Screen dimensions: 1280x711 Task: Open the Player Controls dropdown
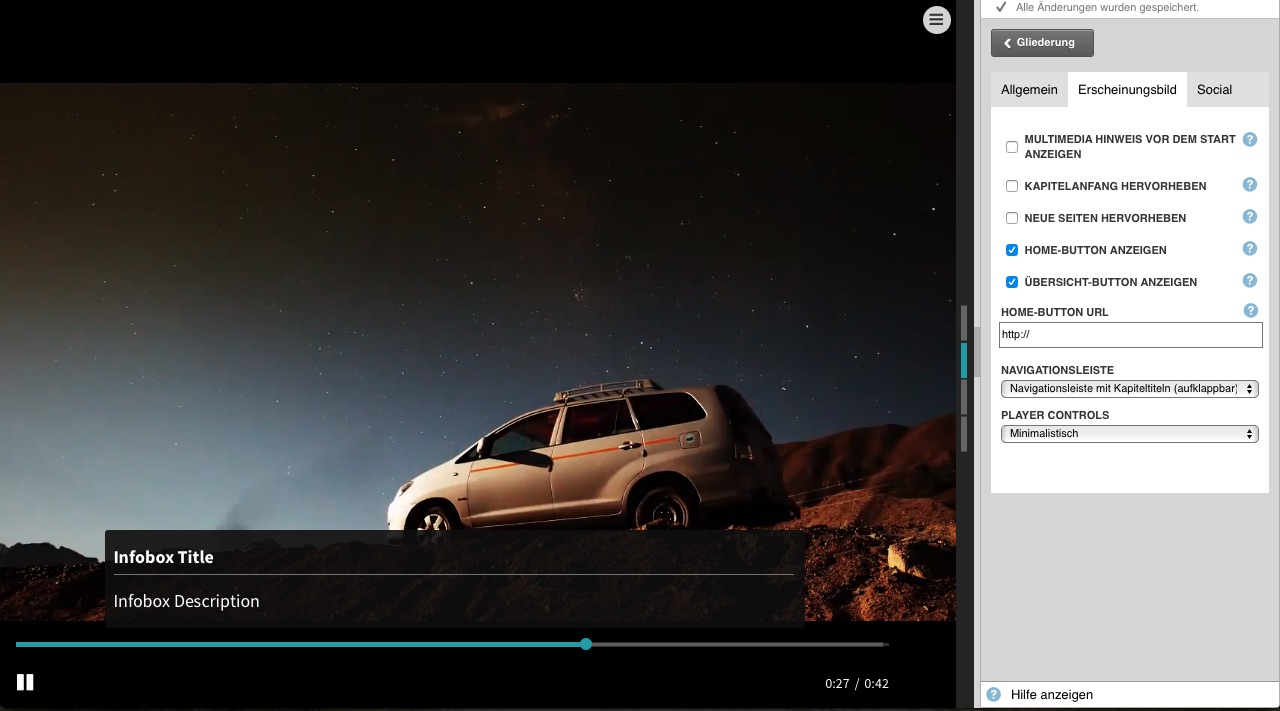[x=1129, y=434]
